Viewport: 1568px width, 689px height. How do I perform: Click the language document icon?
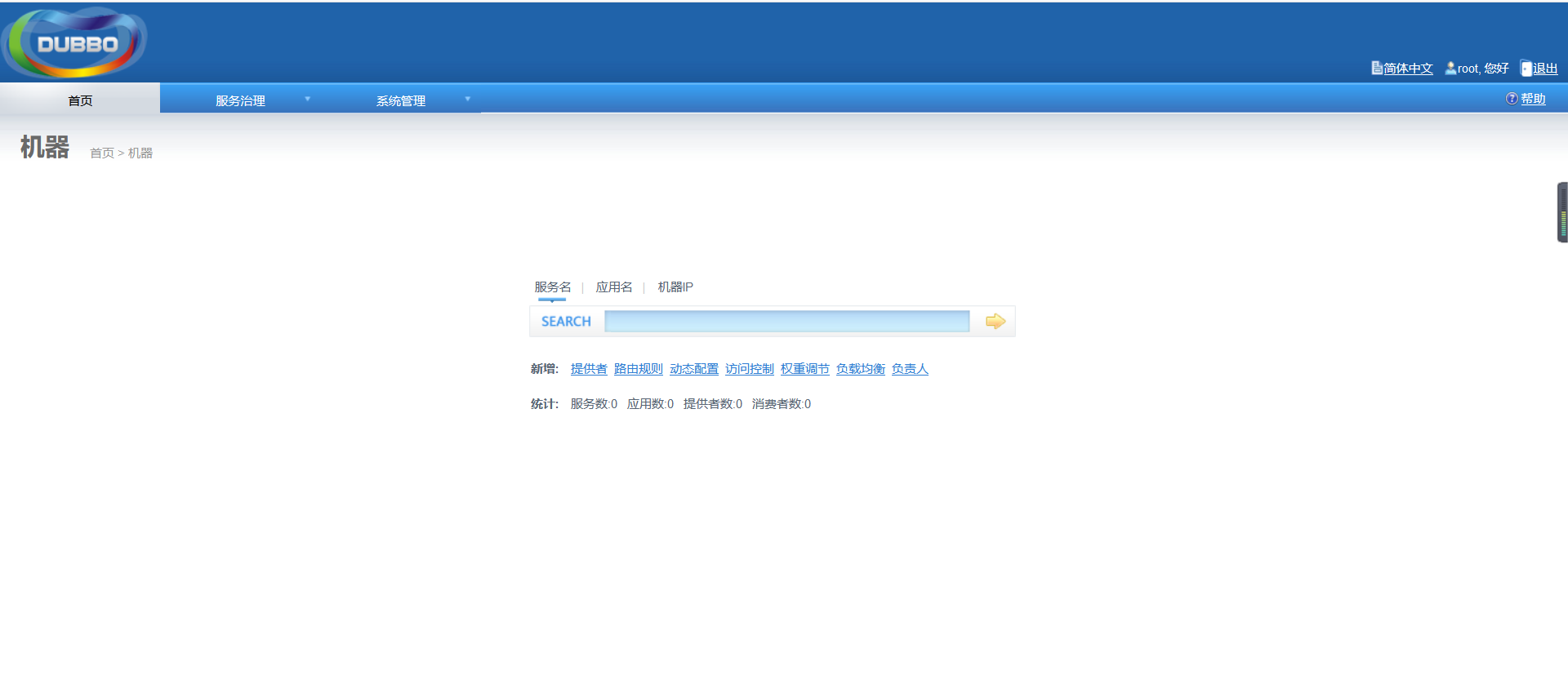click(1377, 68)
